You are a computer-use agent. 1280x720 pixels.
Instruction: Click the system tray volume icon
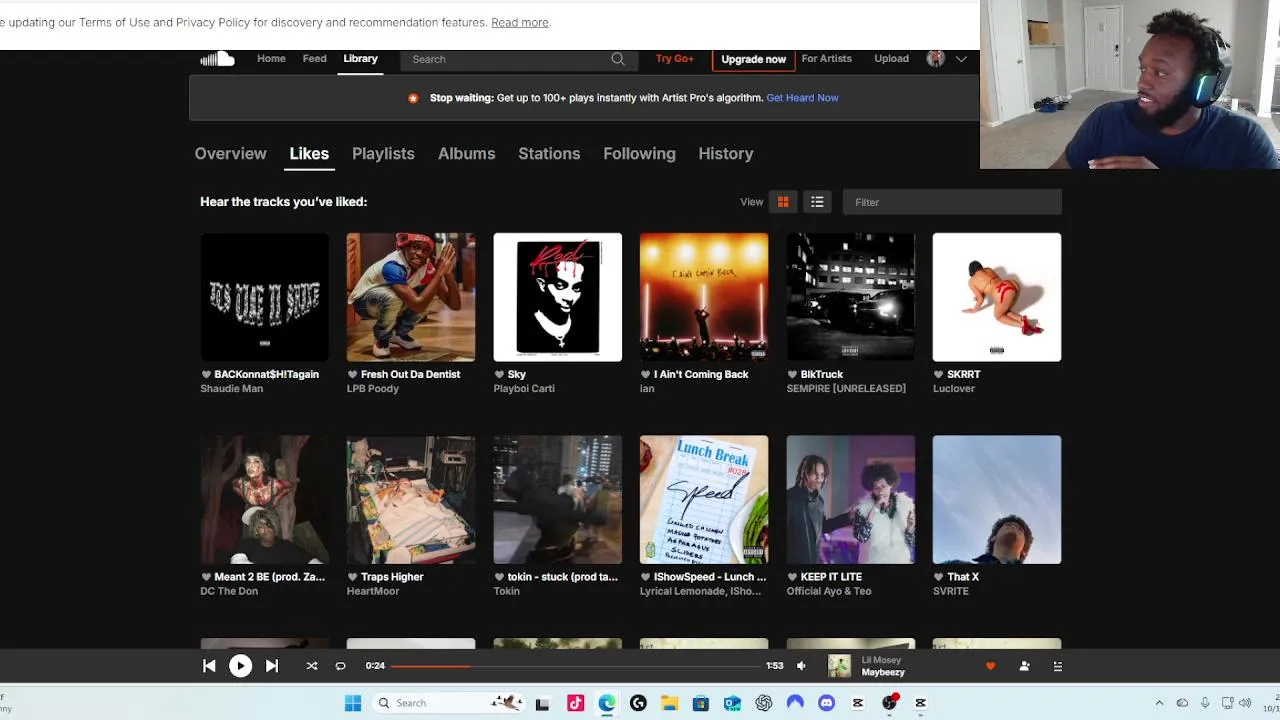pos(1245,704)
